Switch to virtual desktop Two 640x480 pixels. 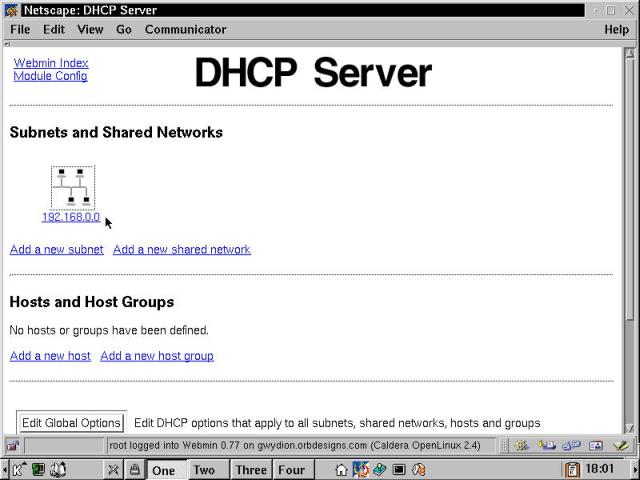point(204,469)
